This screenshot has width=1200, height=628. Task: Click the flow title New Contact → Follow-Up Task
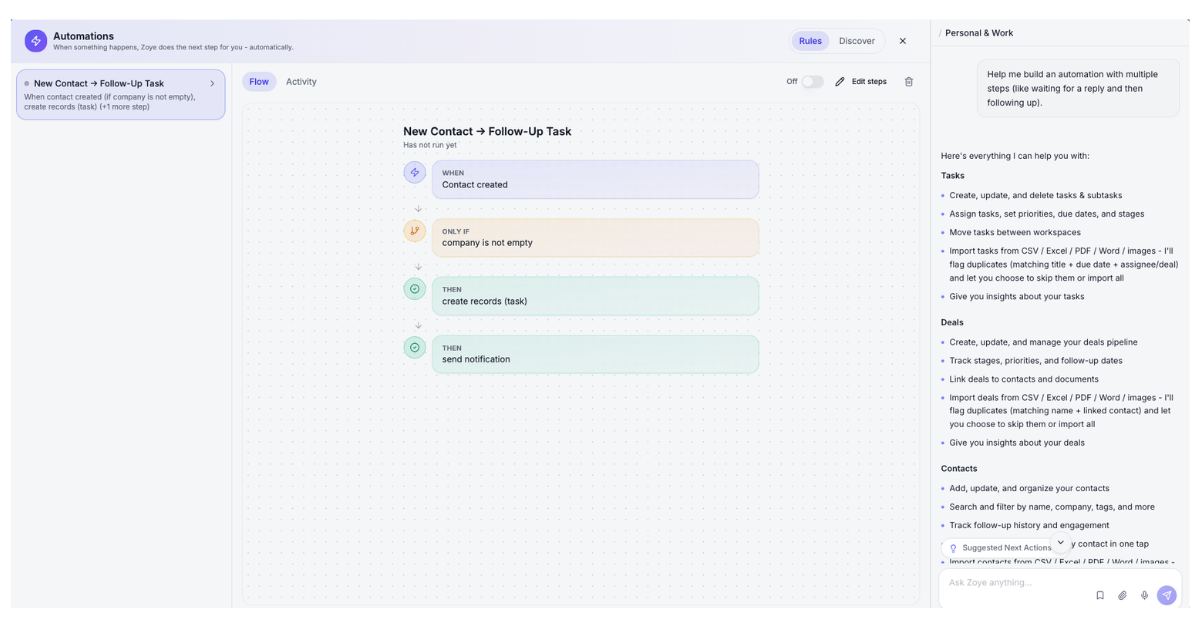tap(487, 131)
